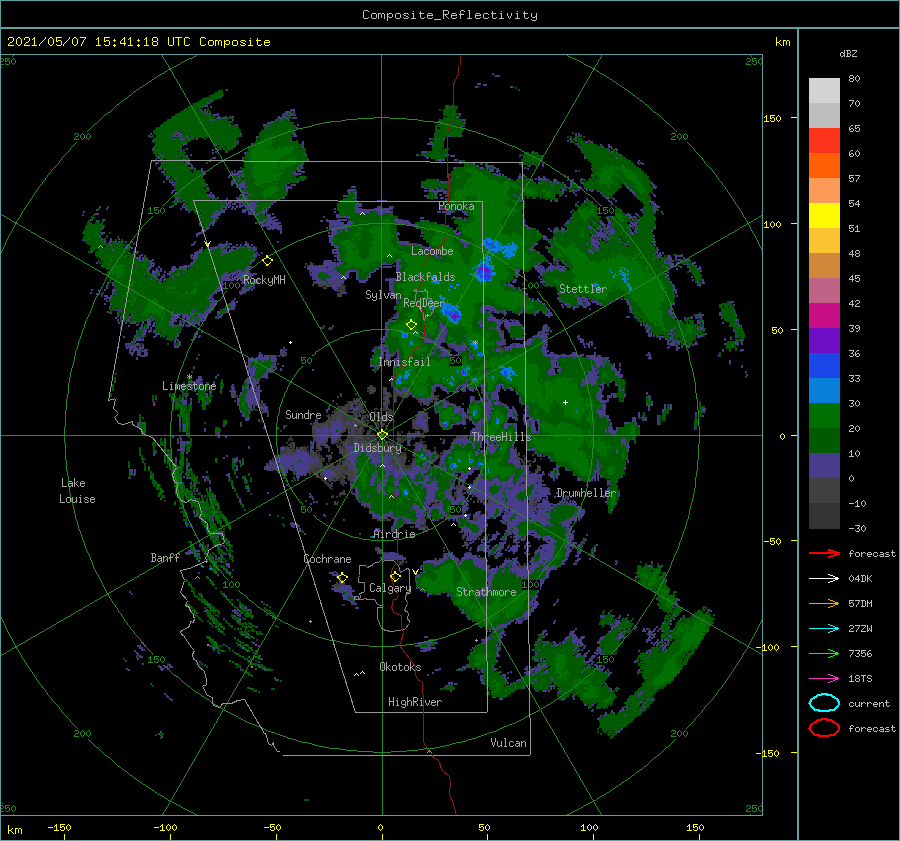Click the Calgary city label
The width and height of the screenshot is (900, 841).
390,588
